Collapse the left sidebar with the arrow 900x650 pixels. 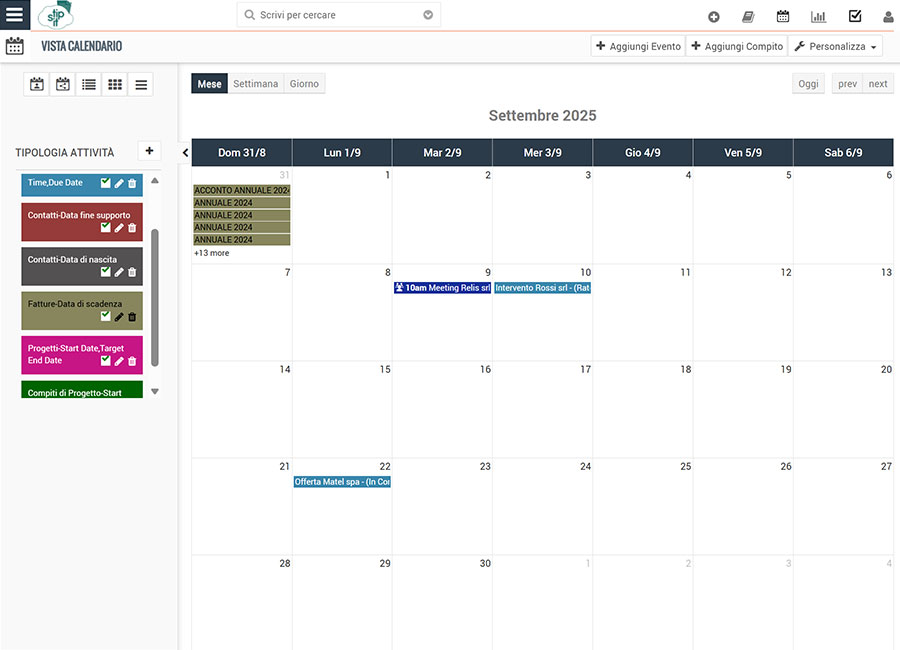pos(185,152)
